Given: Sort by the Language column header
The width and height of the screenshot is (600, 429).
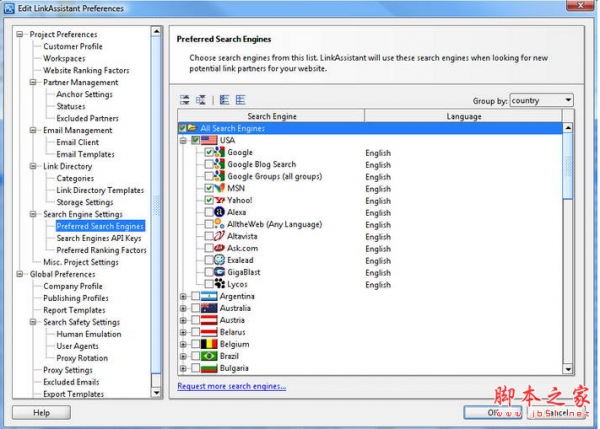Looking at the screenshot, I should coord(463,116).
